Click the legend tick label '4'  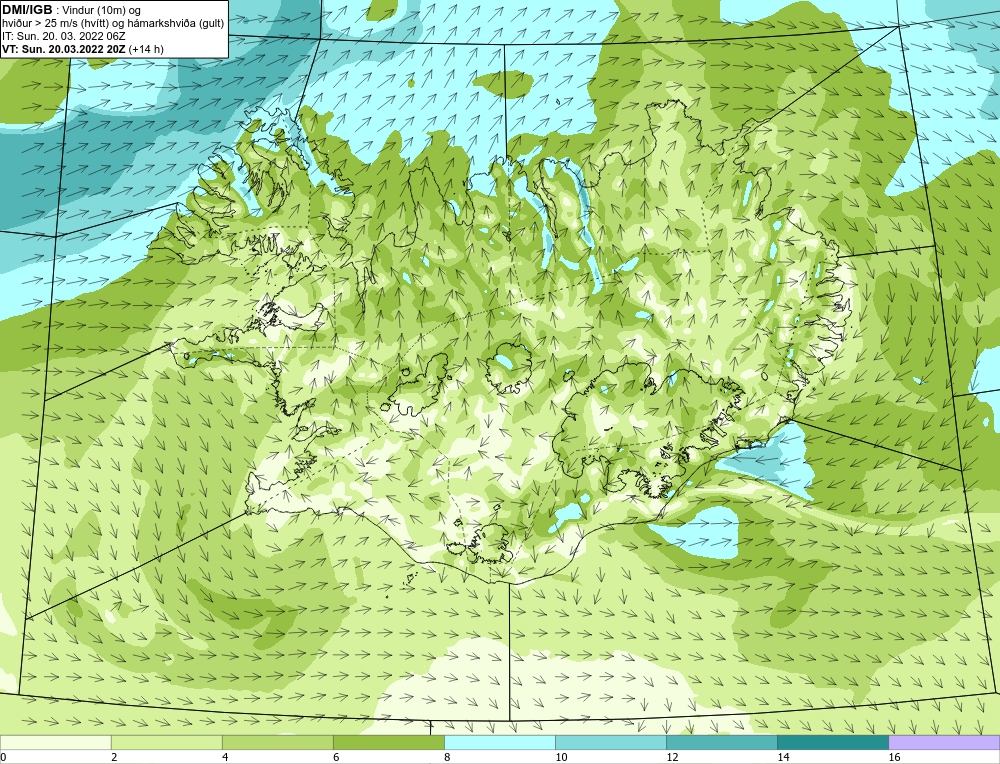[225, 757]
